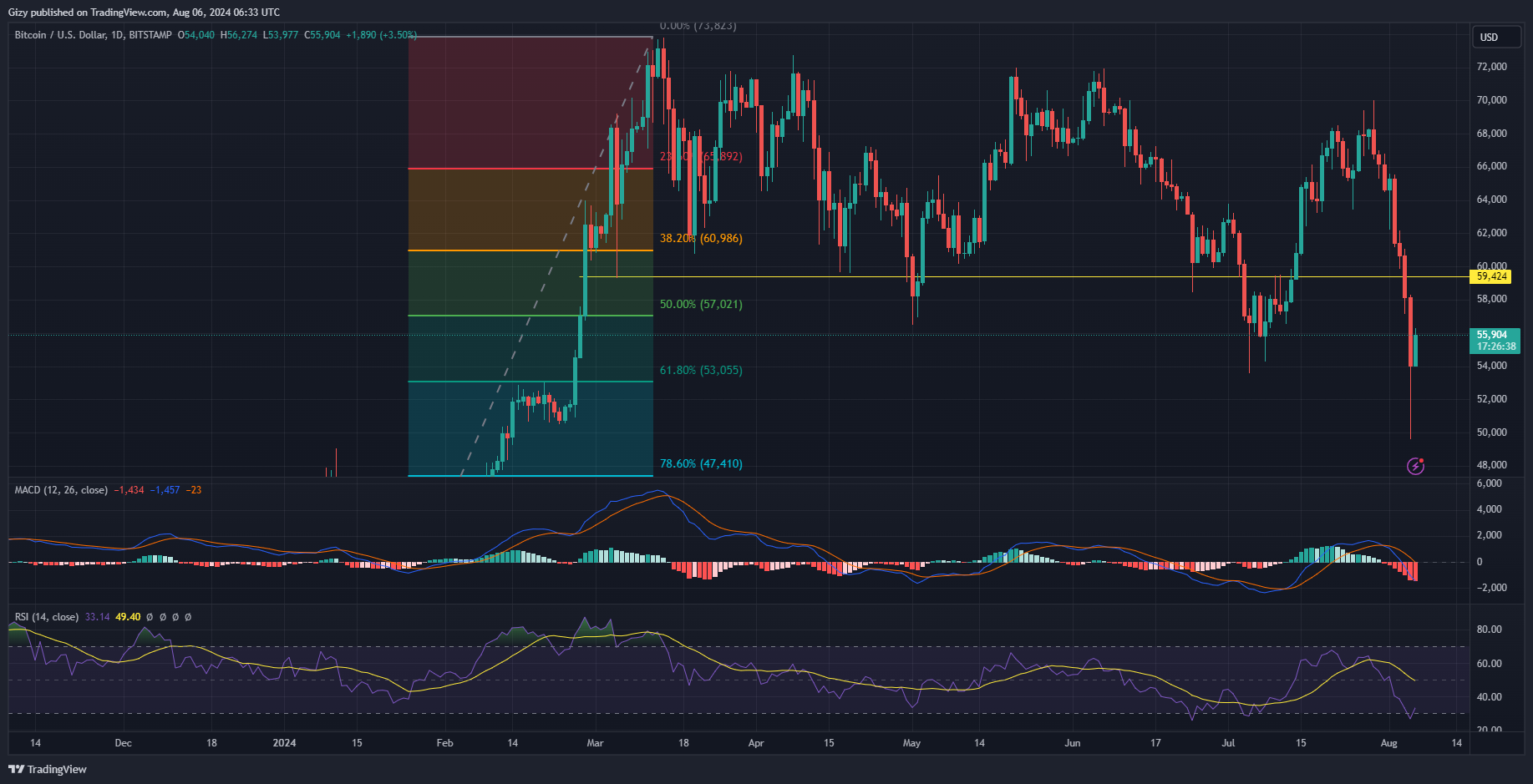Click Dec on the time axis

123,743
